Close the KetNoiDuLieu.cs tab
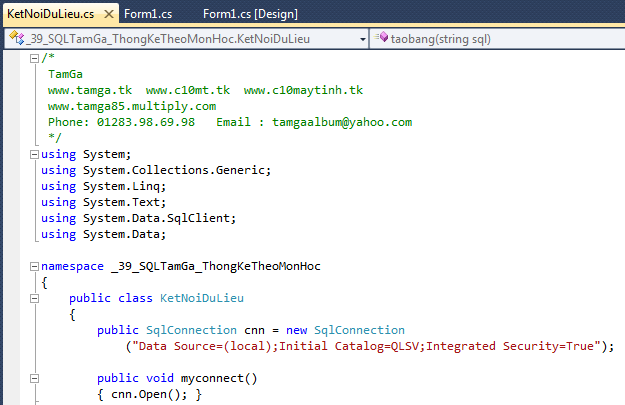The width and height of the screenshot is (625, 405). (108, 14)
